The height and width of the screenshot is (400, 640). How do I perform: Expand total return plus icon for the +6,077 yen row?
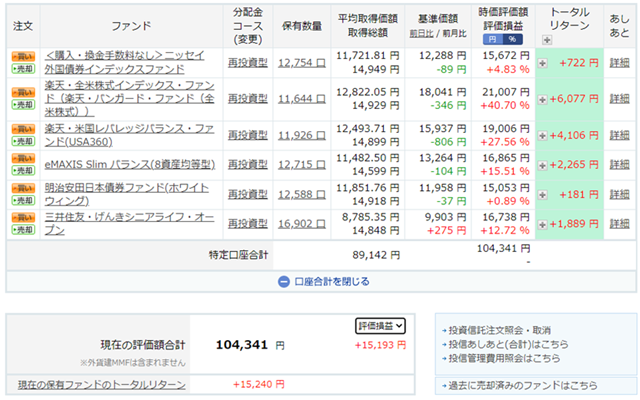click(543, 98)
